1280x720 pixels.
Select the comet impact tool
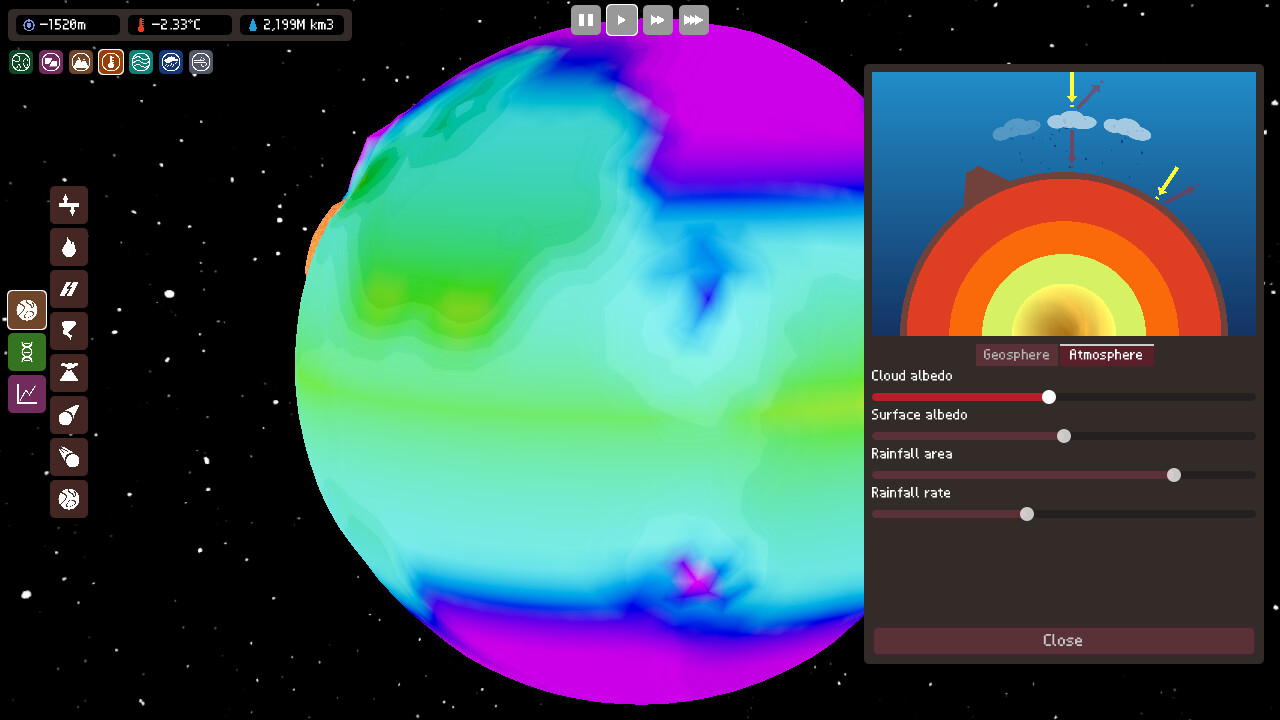pos(69,415)
